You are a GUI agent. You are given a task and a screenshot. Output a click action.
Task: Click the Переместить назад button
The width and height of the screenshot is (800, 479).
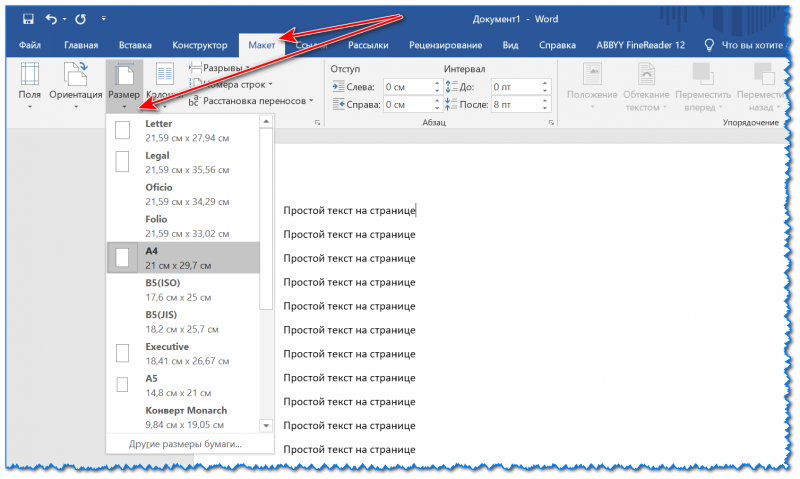762,86
